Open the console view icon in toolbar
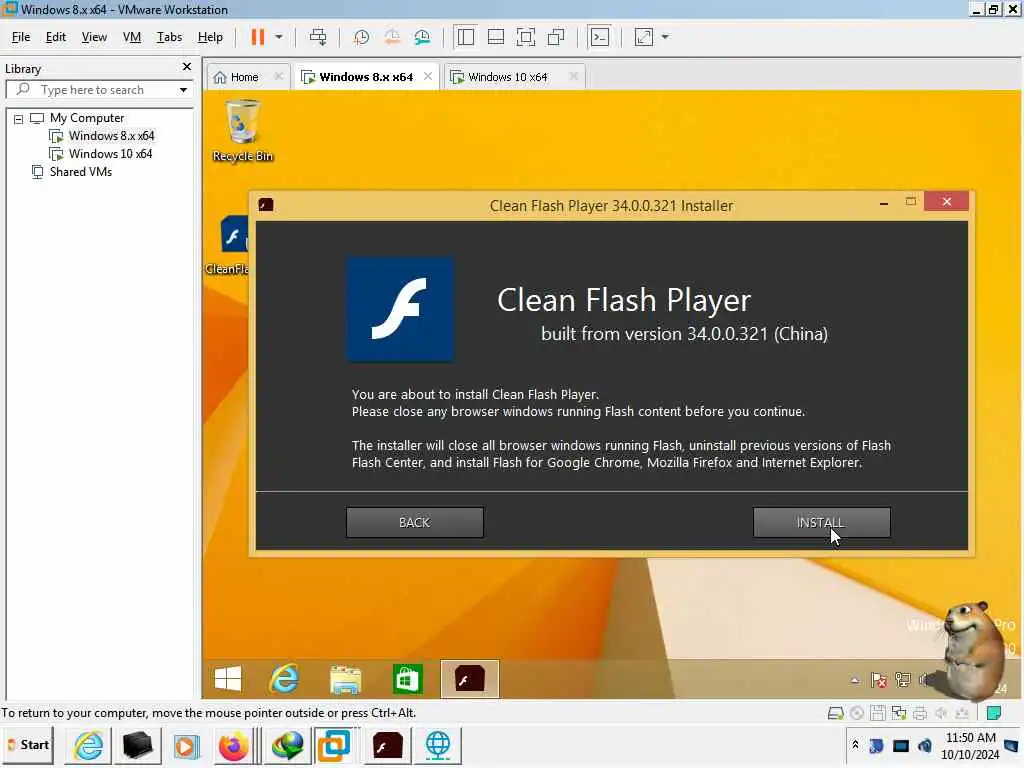The image size is (1024, 768). pyautogui.click(x=600, y=37)
